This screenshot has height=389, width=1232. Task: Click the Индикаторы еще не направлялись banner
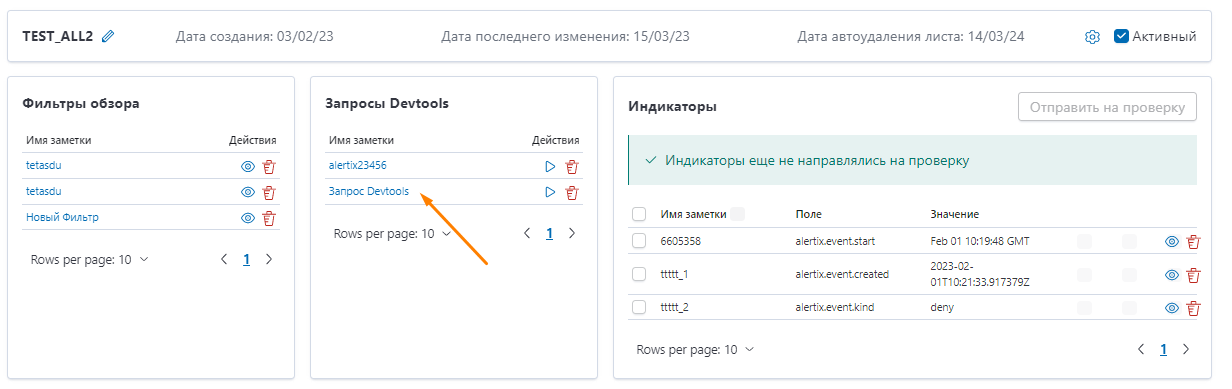912,160
